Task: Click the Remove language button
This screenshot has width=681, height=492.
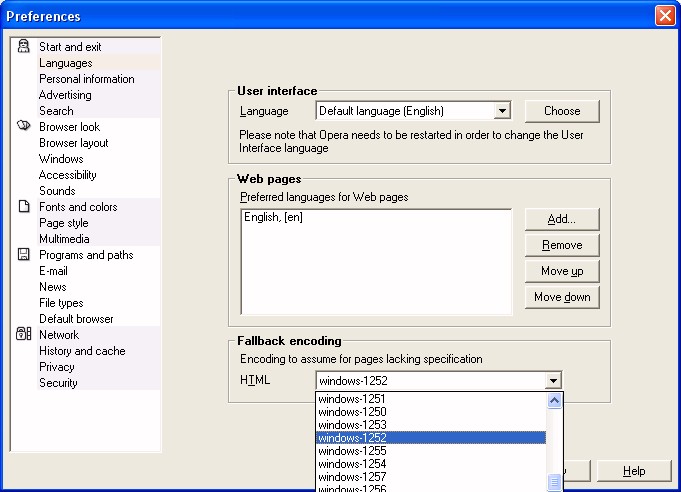Action: pos(562,245)
